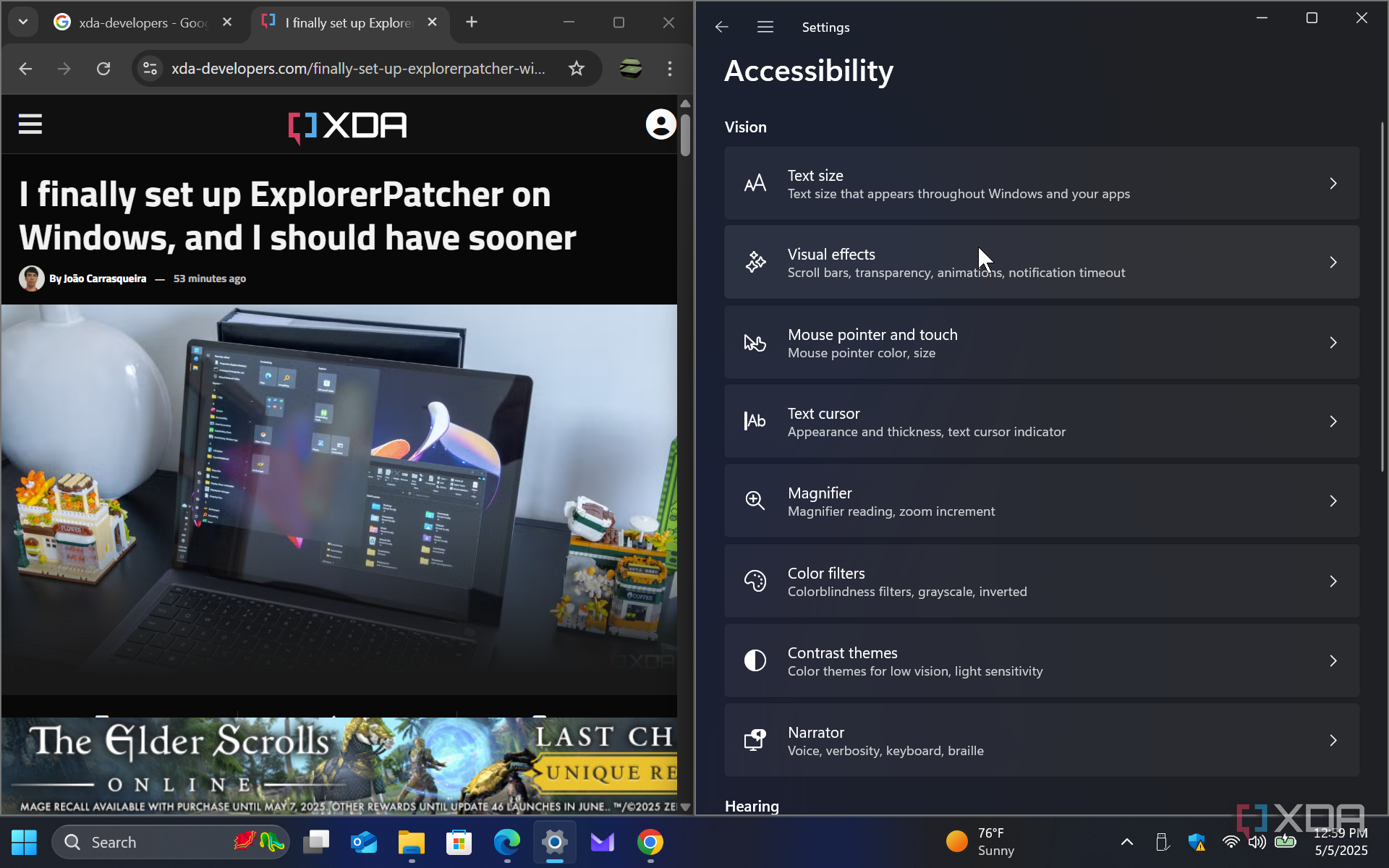The height and width of the screenshot is (868, 1389).
Task: Click the Text cursor Ab icon
Action: 755,421
